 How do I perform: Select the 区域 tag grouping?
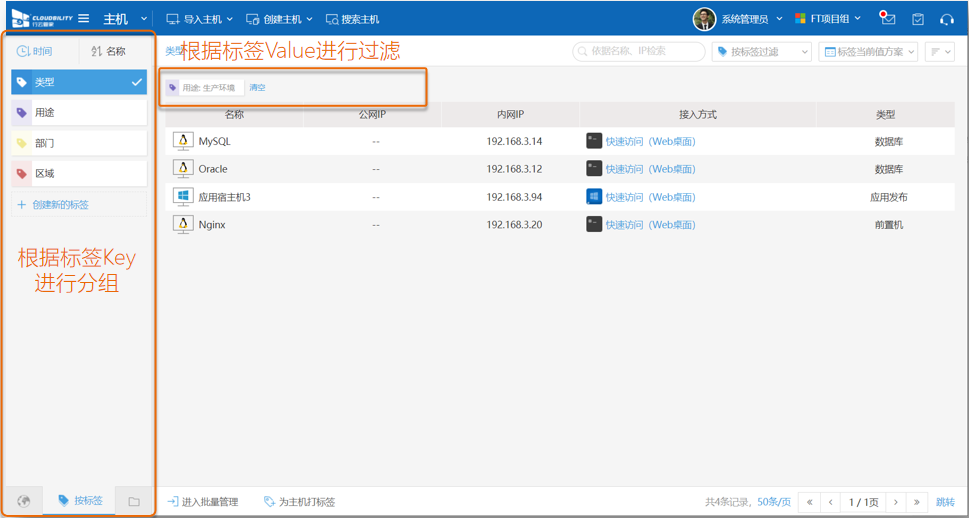pos(79,173)
